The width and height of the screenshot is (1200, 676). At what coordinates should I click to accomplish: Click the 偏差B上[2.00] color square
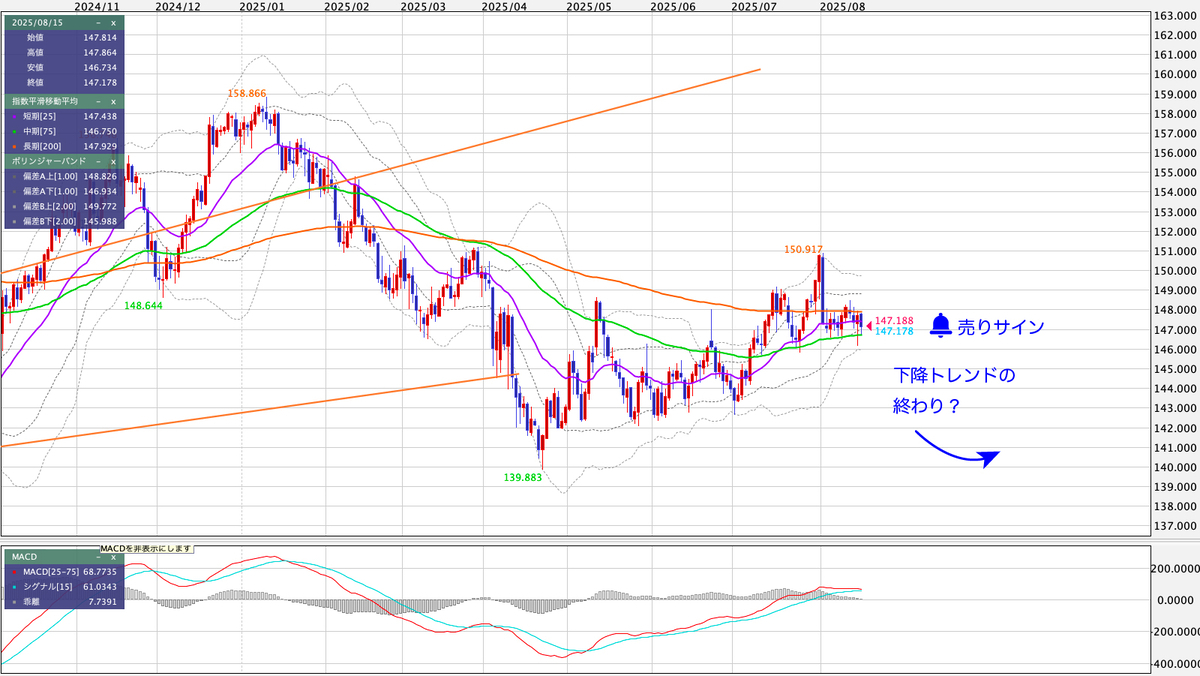tap(14, 207)
